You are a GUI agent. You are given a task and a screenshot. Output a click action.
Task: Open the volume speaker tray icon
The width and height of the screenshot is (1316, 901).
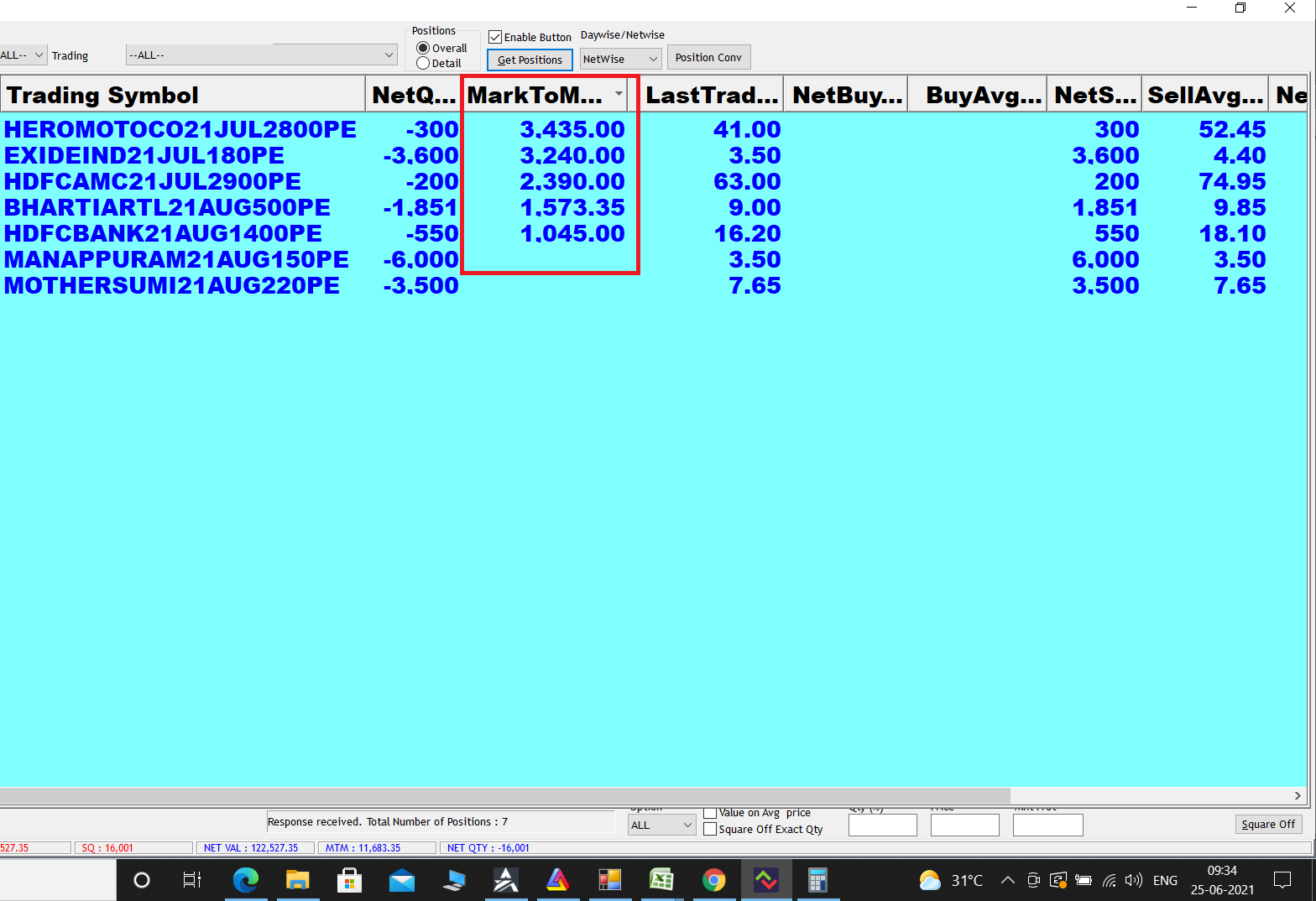coord(1134,880)
